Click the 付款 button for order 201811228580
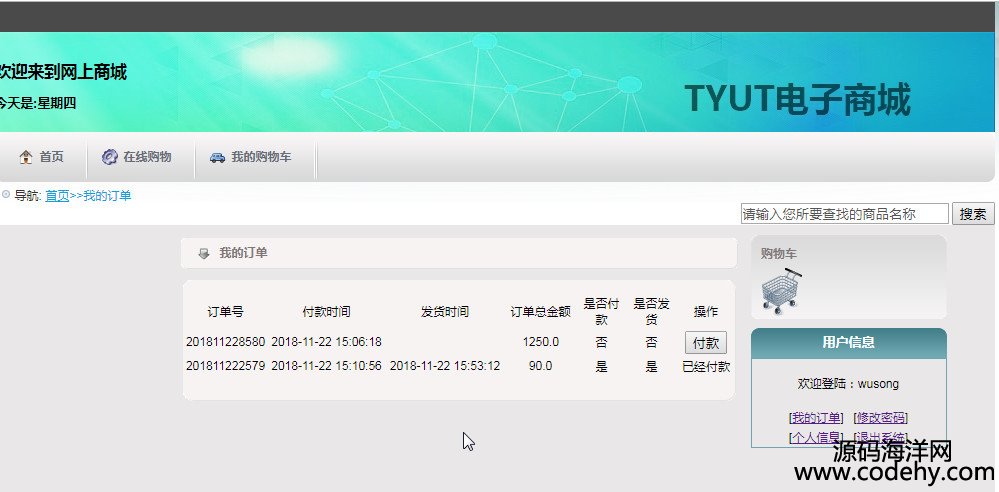This screenshot has height=492, width=999. coord(706,343)
